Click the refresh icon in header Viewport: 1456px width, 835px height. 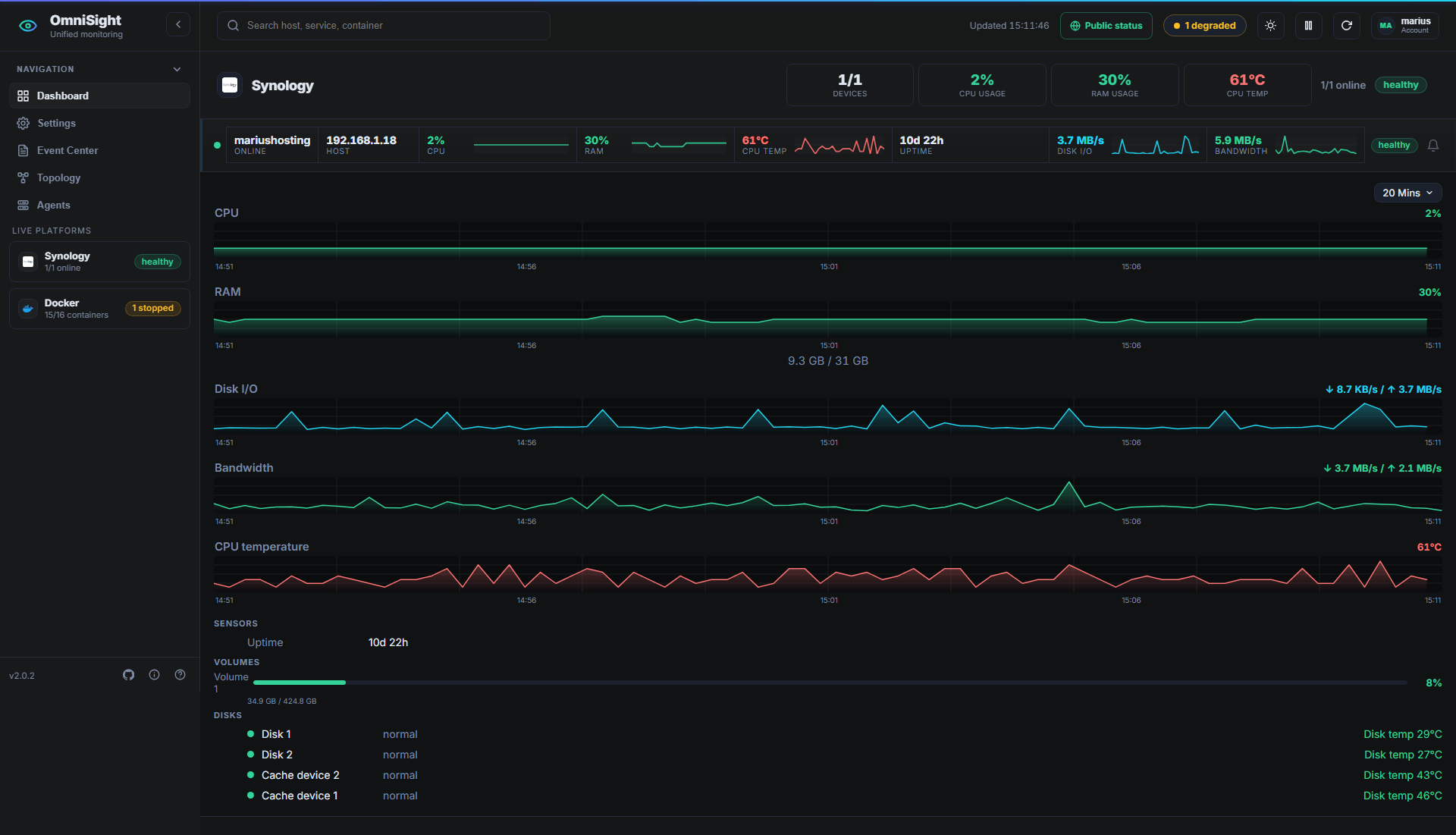(x=1347, y=26)
